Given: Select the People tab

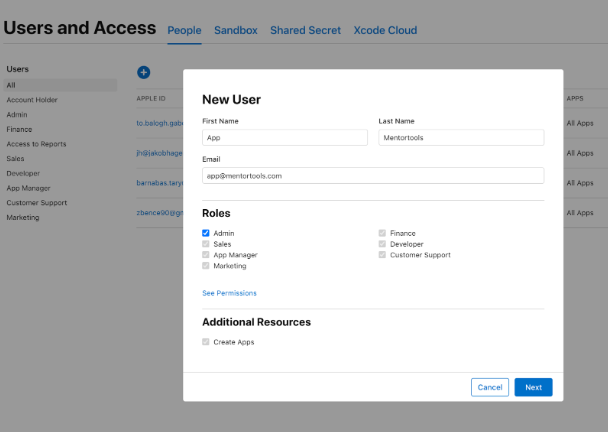Looking at the screenshot, I should click(x=184, y=31).
